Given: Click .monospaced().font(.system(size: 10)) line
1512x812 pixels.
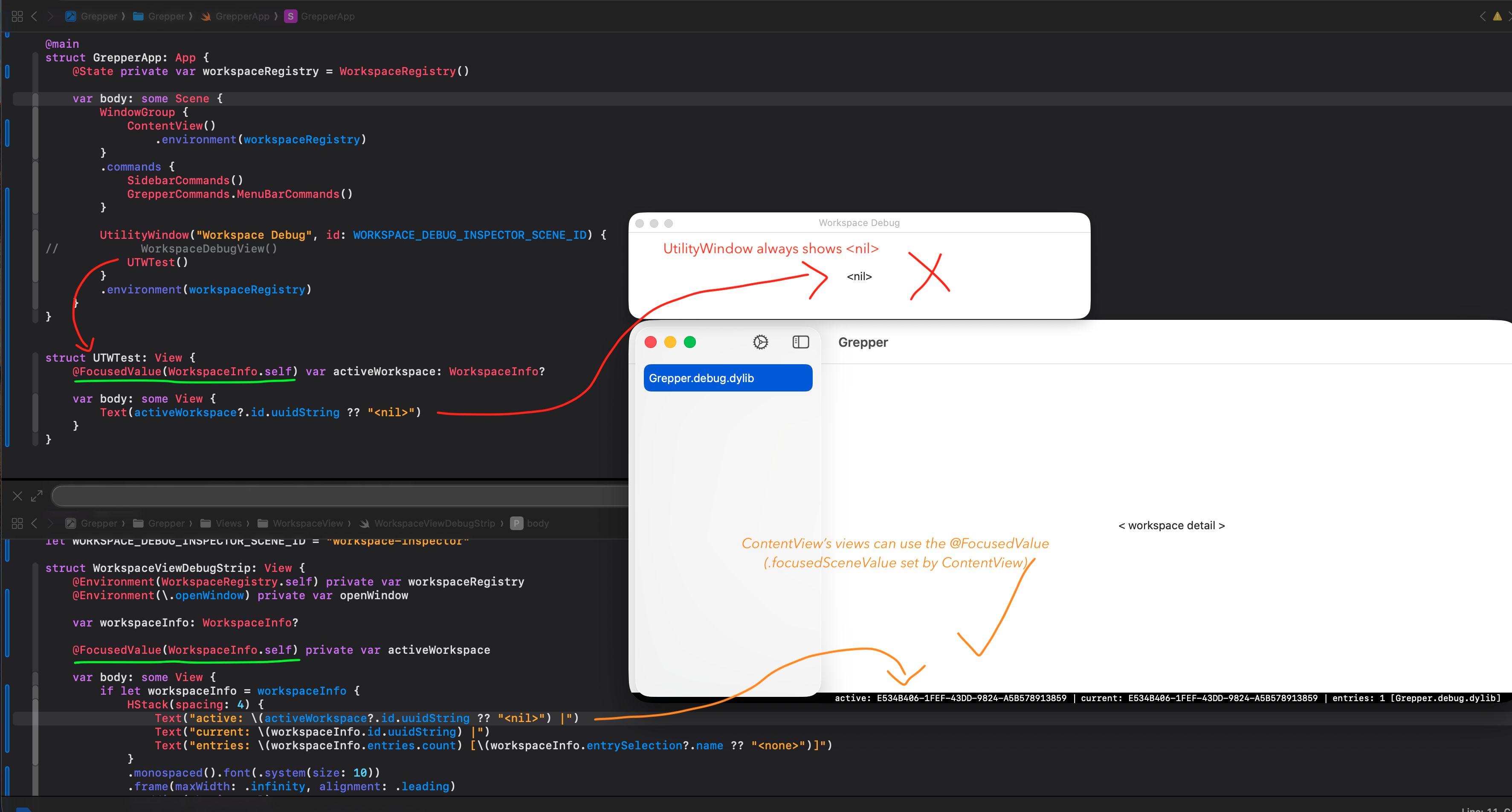Looking at the screenshot, I should 254,773.
